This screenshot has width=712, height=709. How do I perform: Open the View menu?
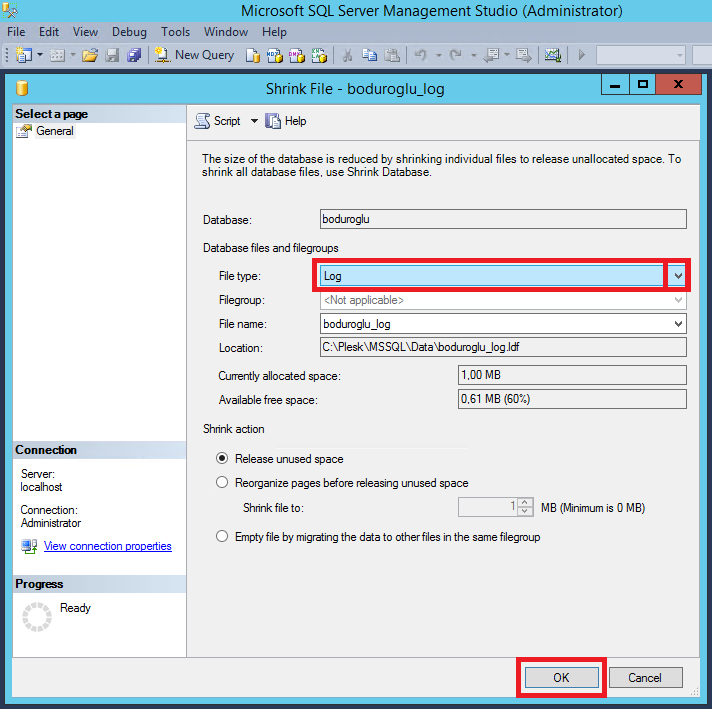85,32
